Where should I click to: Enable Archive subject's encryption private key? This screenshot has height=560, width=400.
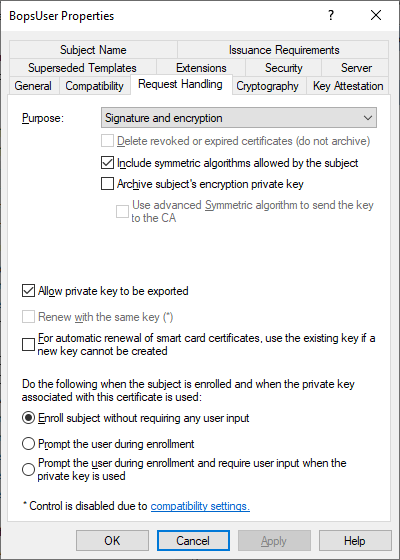(x=107, y=184)
